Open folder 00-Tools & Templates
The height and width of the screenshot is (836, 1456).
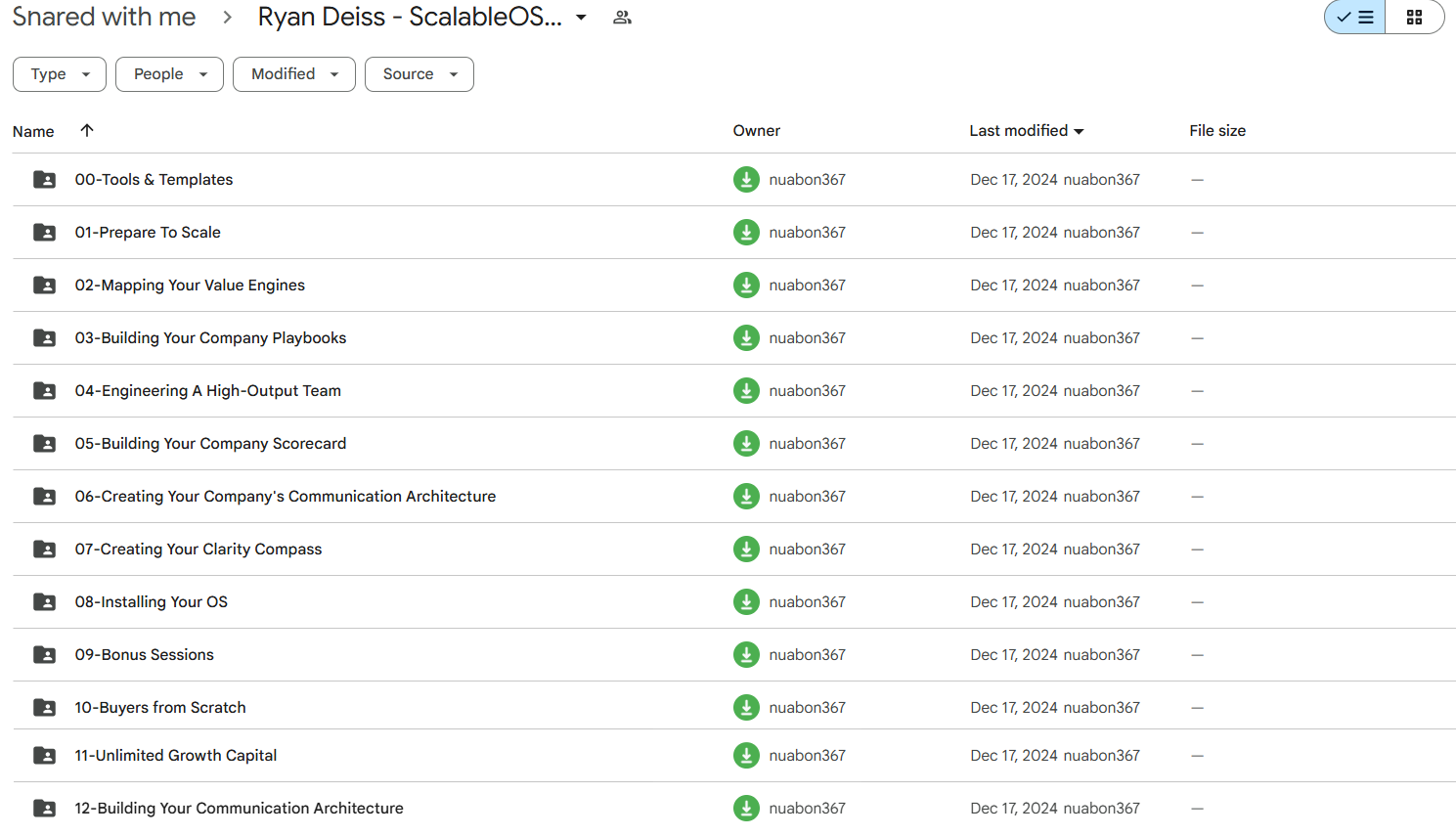[154, 180]
